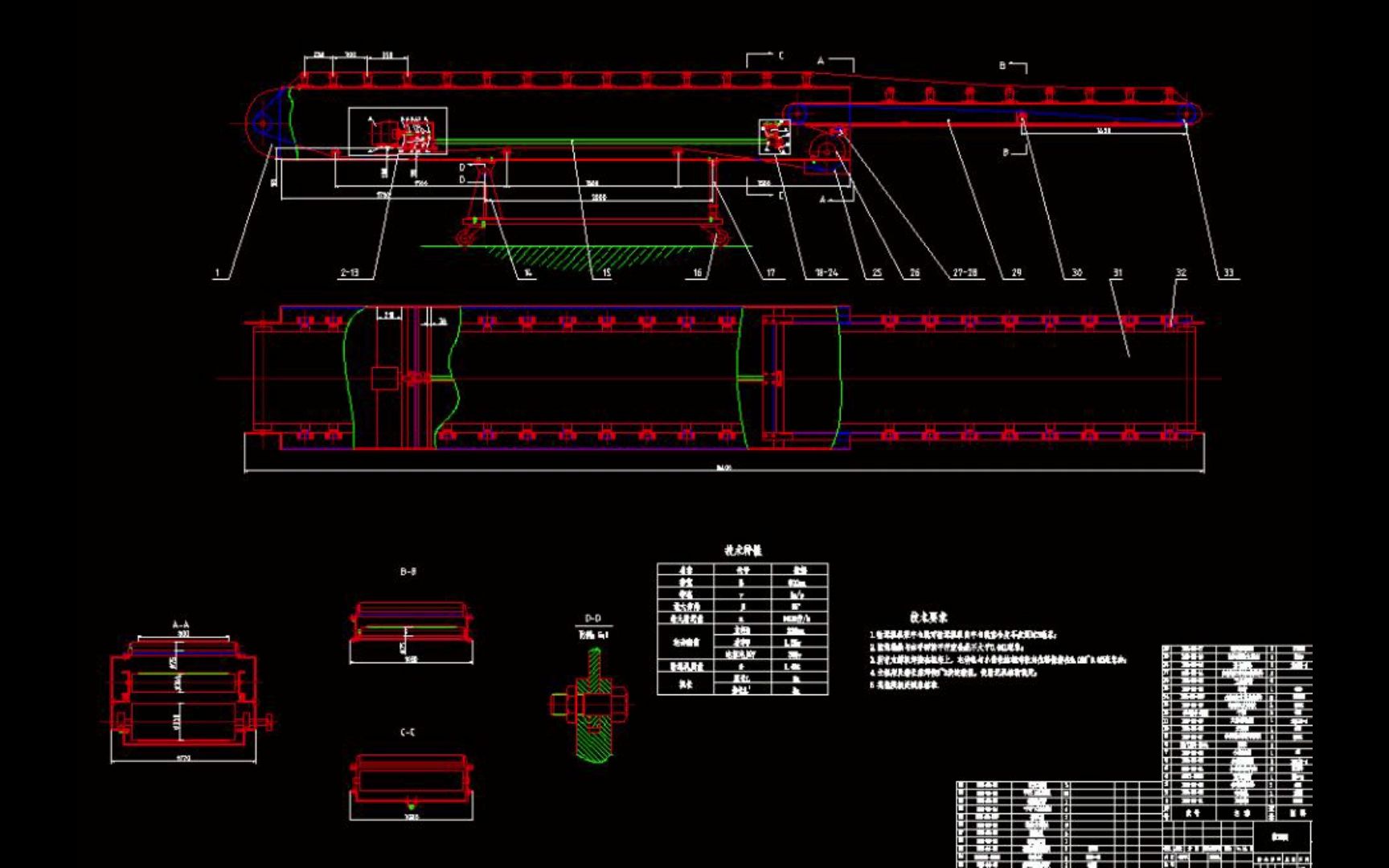
Task: Click part balloon label "18-24"
Action: coord(826,273)
